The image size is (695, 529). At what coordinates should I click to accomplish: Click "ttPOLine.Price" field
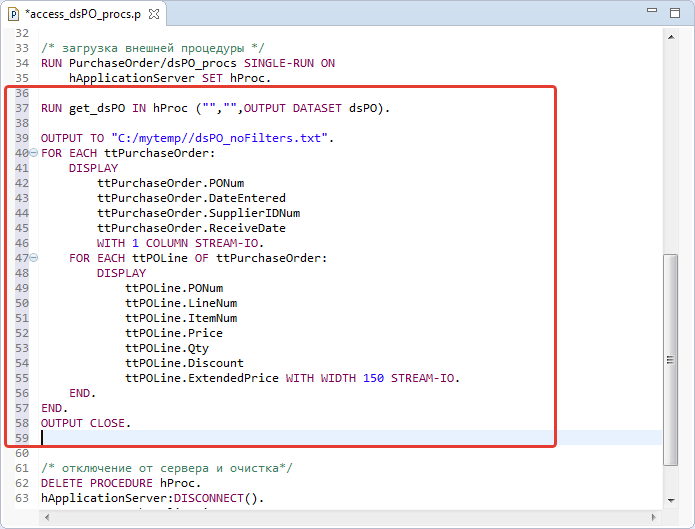tap(174, 333)
